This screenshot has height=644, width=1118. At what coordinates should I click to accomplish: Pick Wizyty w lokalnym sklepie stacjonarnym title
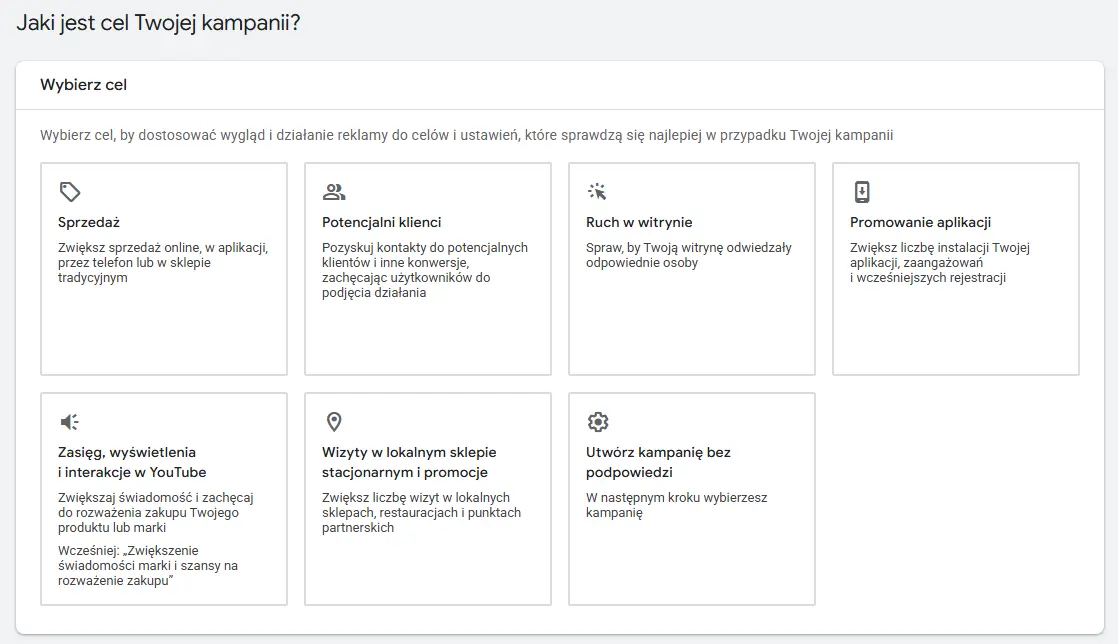tap(409, 462)
